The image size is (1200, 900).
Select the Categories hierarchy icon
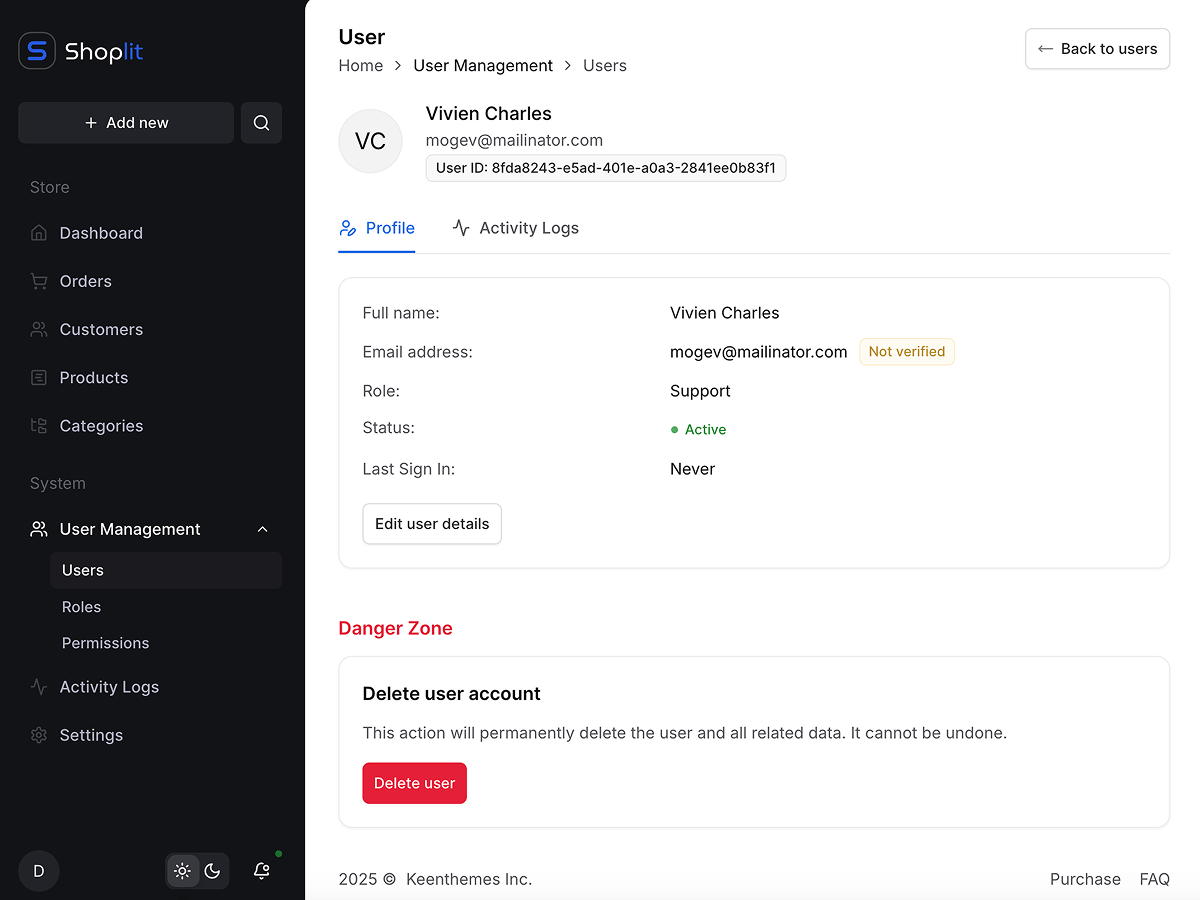[x=39, y=425]
